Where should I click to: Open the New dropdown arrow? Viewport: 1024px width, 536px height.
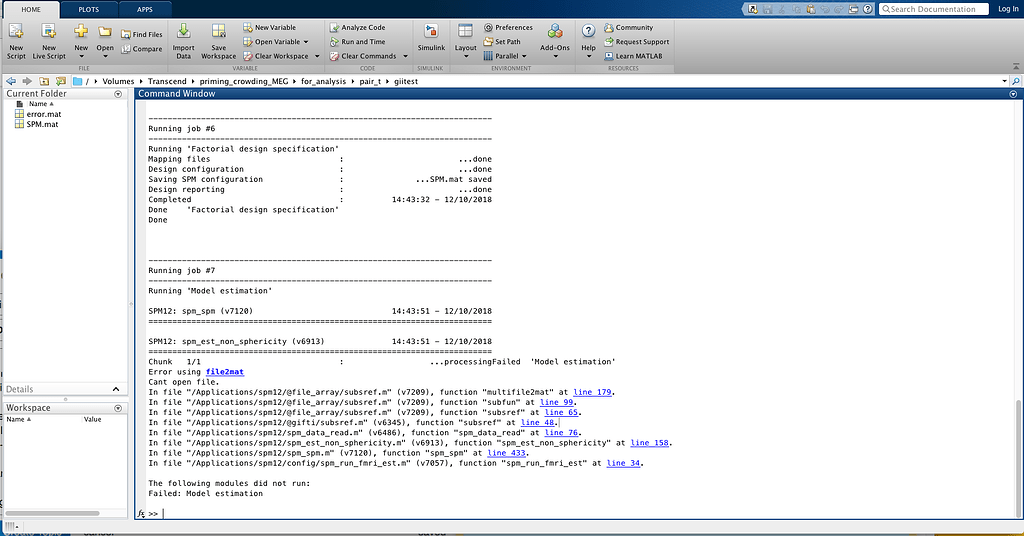click(x=81, y=56)
